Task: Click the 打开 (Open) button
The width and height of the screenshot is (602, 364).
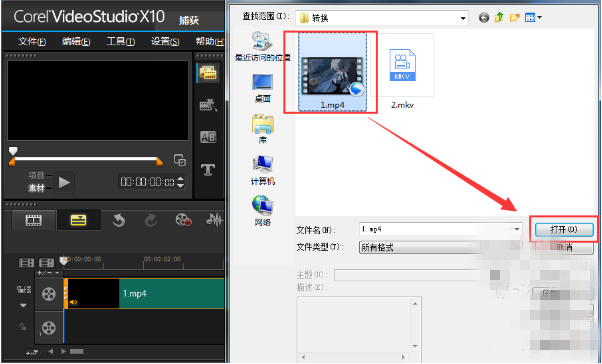Action: click(564, 230)
